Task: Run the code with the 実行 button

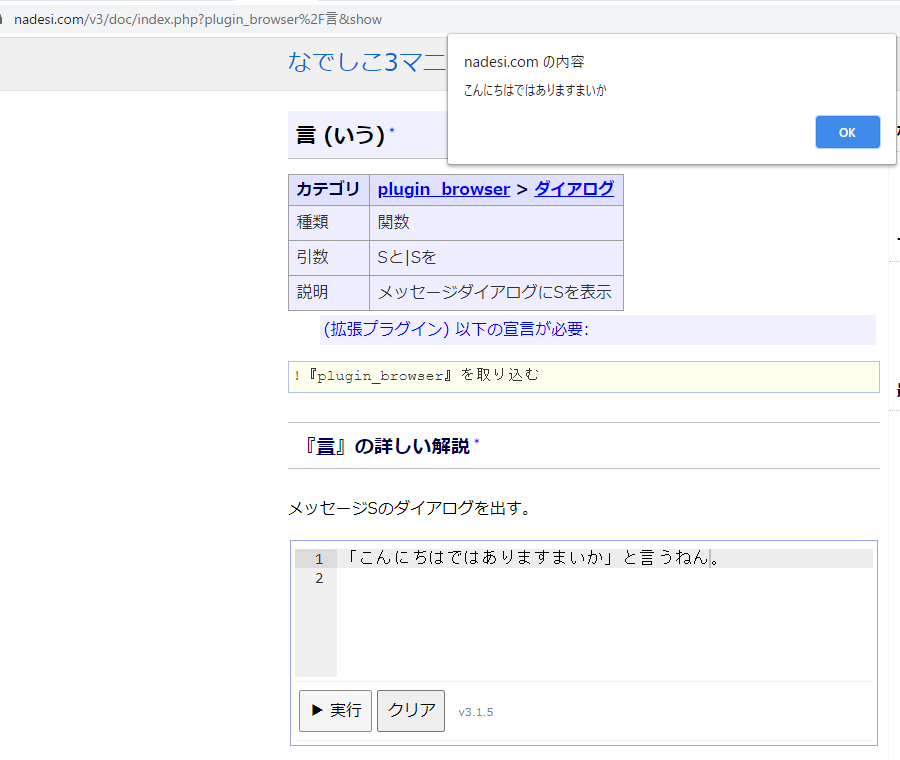Action: pos(336,711)
